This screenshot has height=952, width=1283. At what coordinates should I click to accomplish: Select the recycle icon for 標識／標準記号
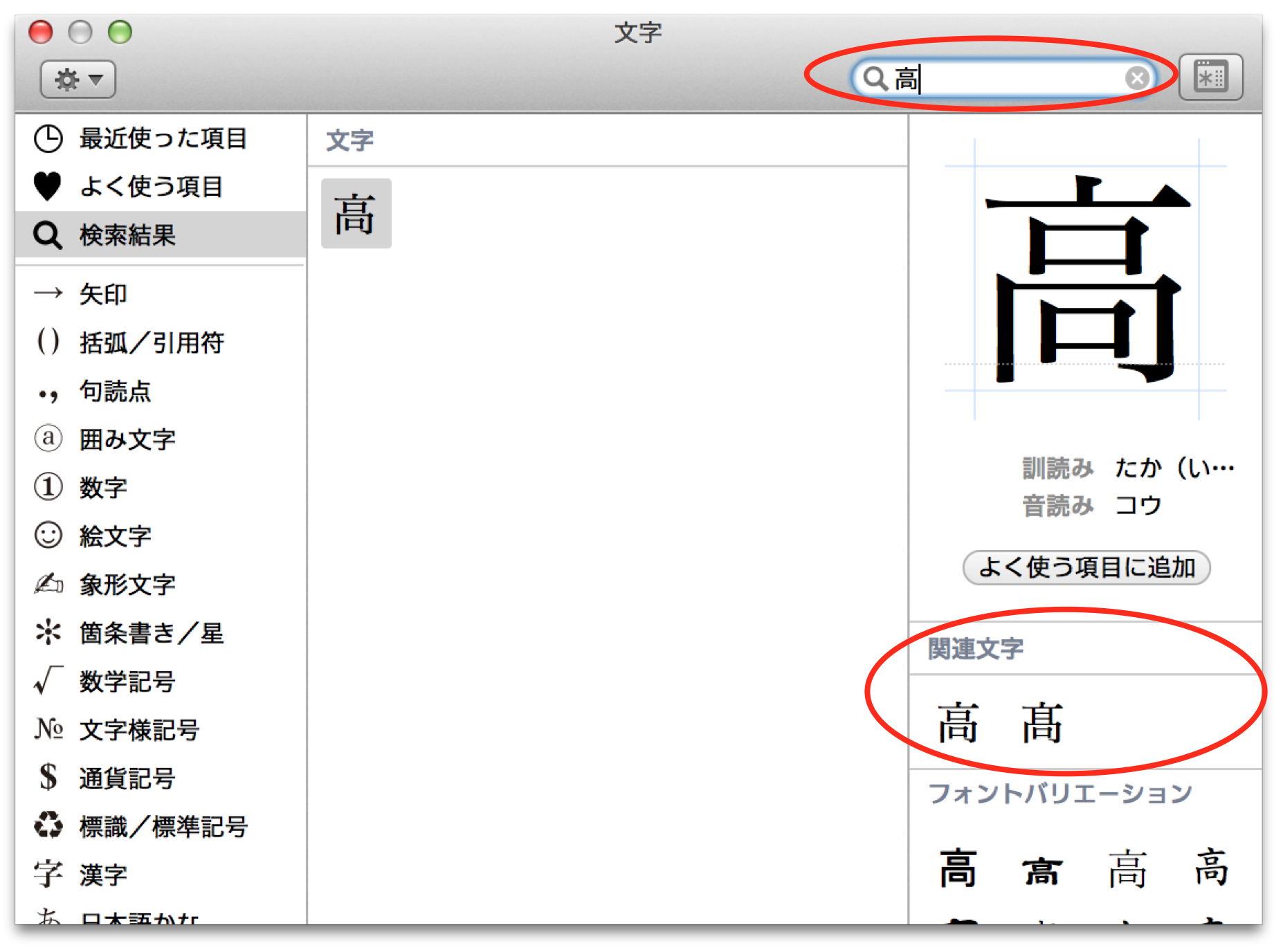[x=48, y=825]
